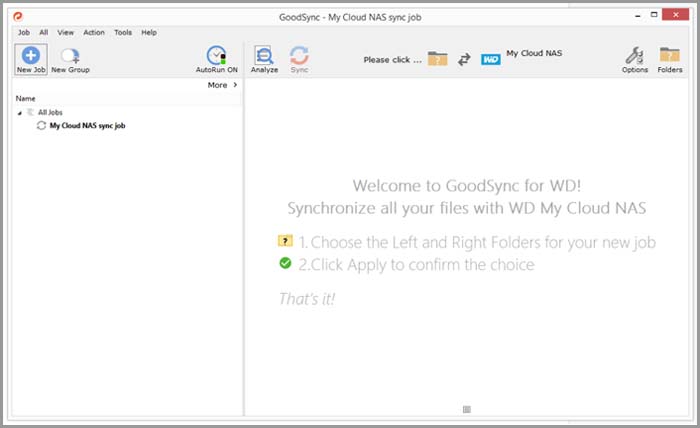
Task: Click the Name column header
Action: click(26, 99)
